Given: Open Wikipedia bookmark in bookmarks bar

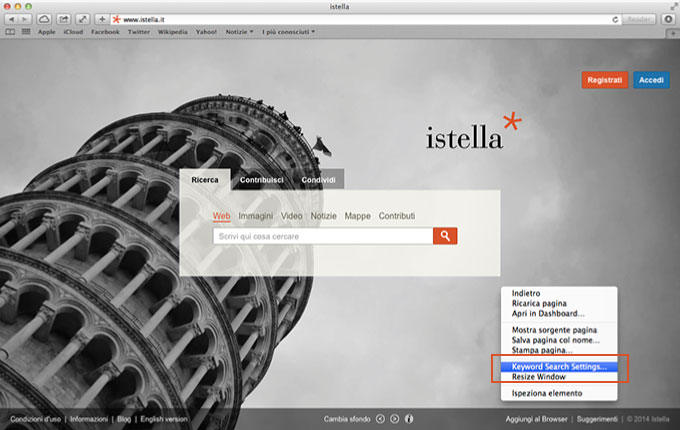Looking at the screenshot, I should [x=173, y=32].
